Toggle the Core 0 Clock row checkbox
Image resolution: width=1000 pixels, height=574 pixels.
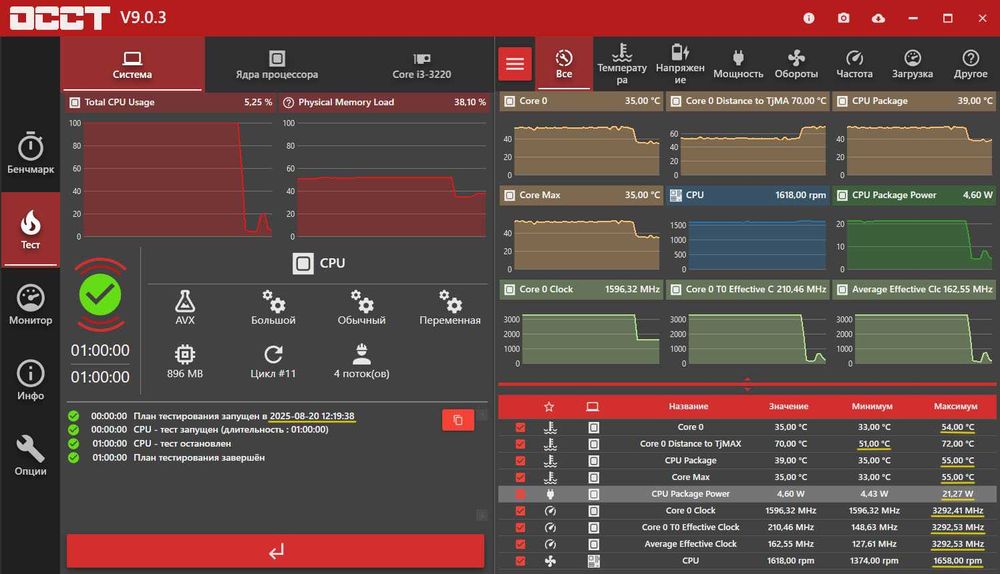(520, 511)
